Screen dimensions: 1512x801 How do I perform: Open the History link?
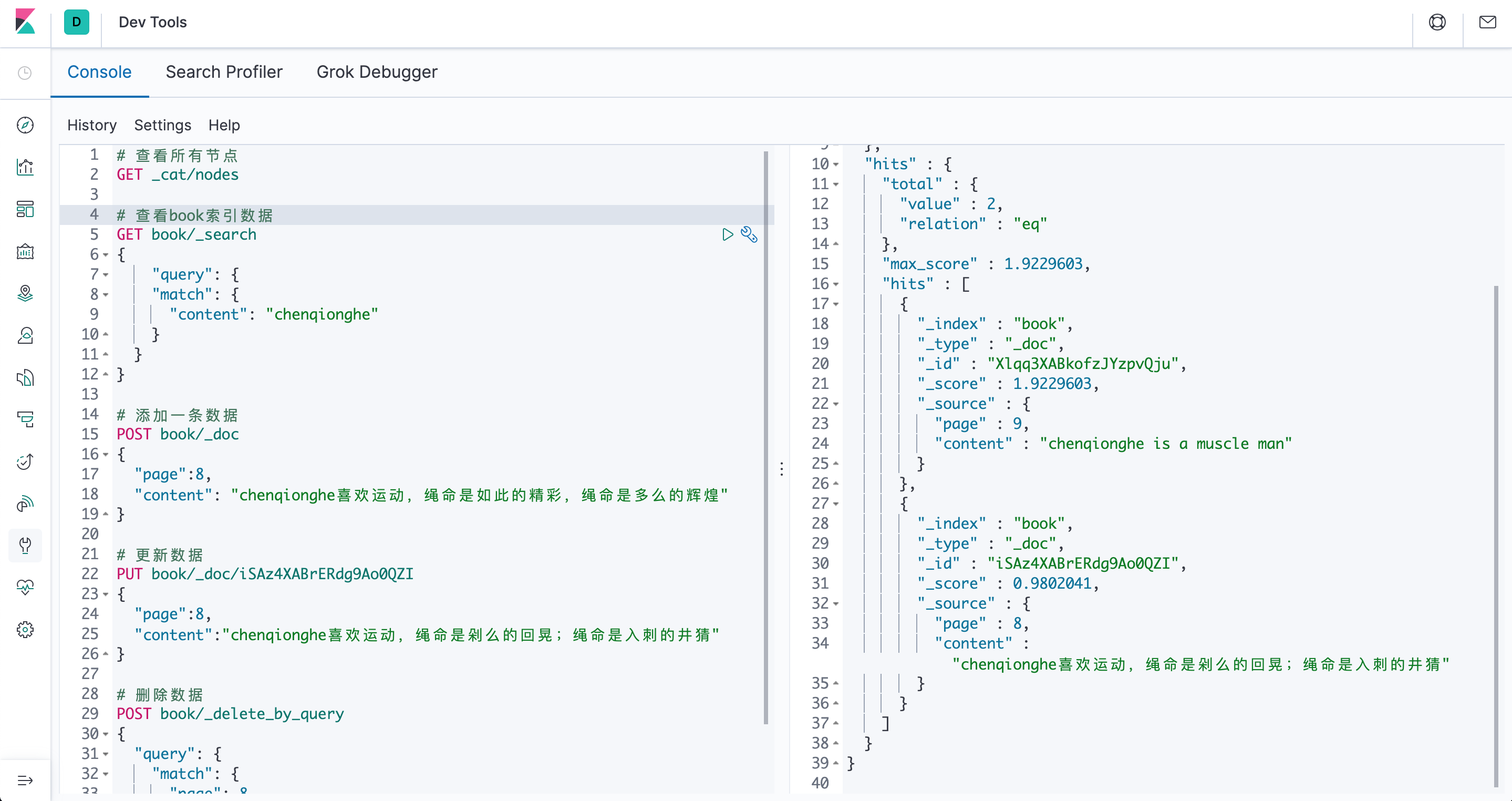pyautogui.click(x=91, y=125)
